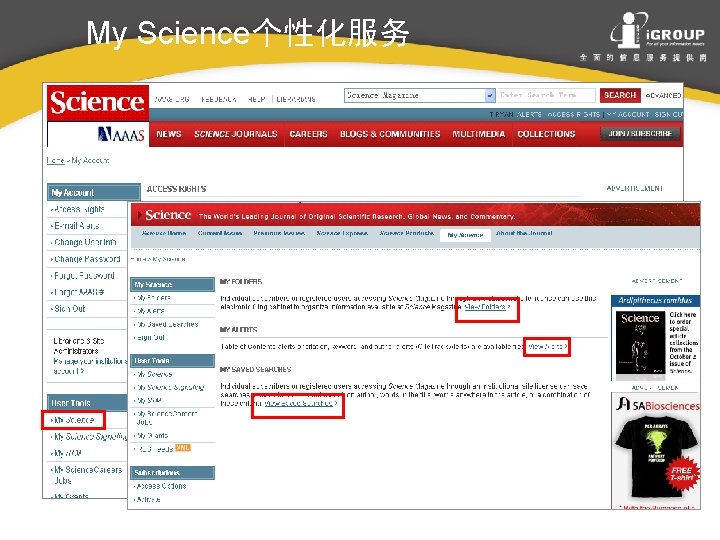720x540 pixels.
Task: Open the Science Magazine dropdown arrow
Action: click(x=490, y=96)
